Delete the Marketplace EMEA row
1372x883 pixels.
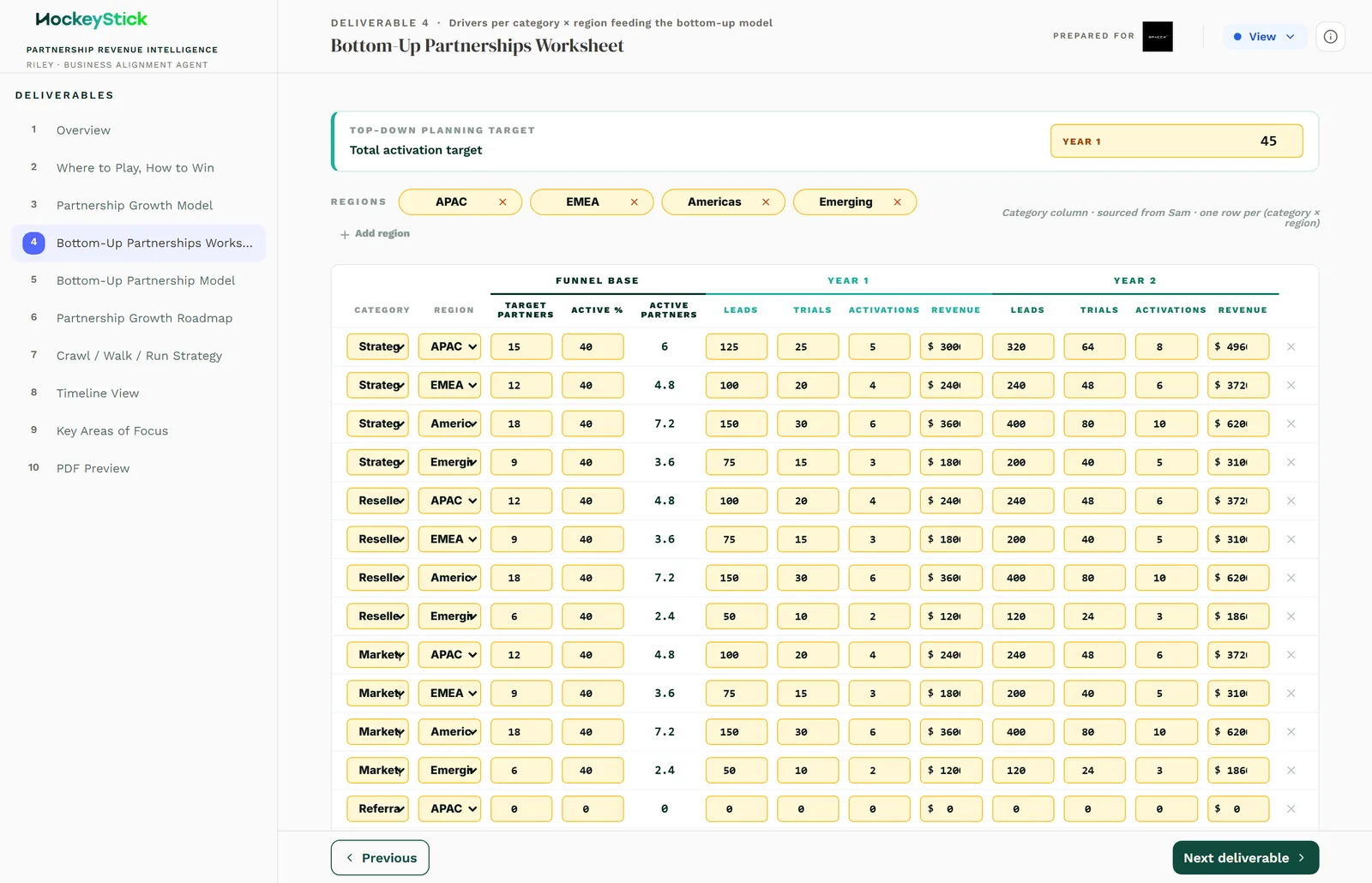click(1291, 694)
